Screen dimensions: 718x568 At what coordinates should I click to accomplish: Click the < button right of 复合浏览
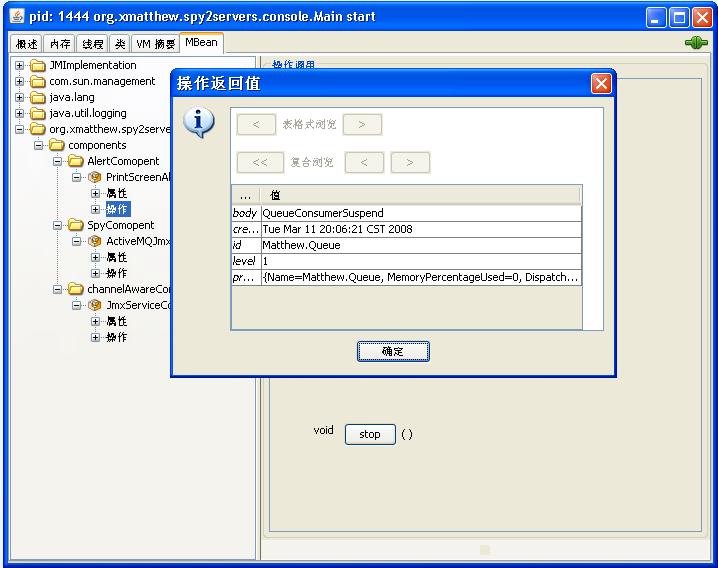click(x=364, y=163)
